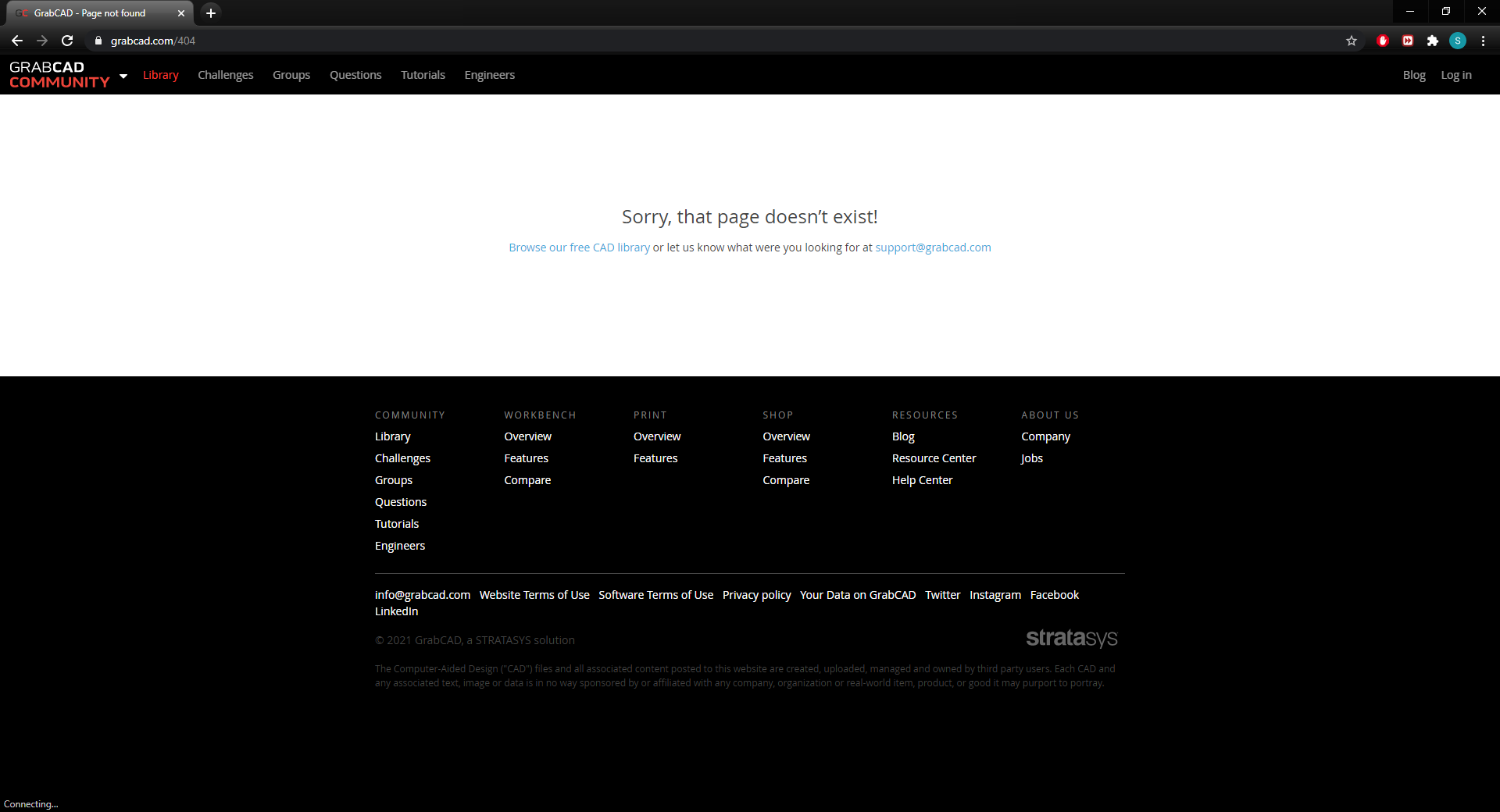Open the red hand adblock extension

coord(1383,41)
